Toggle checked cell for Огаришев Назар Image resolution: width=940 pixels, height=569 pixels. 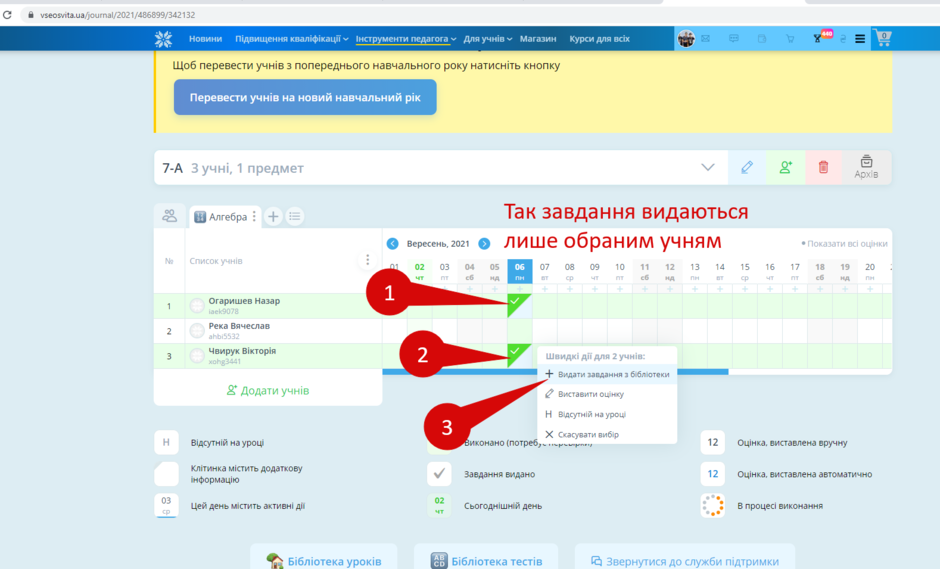tap(519, 306)
